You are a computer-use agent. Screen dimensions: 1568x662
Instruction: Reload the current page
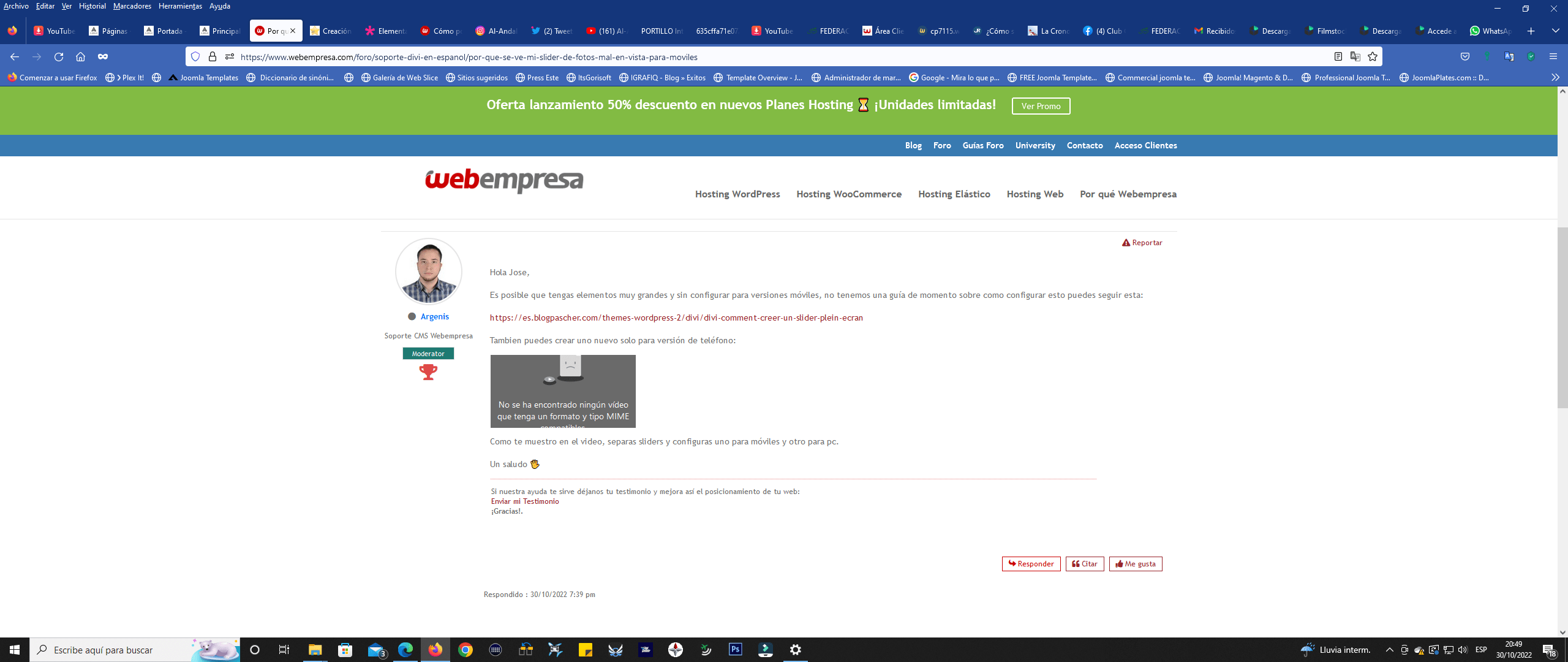point(59,56)
